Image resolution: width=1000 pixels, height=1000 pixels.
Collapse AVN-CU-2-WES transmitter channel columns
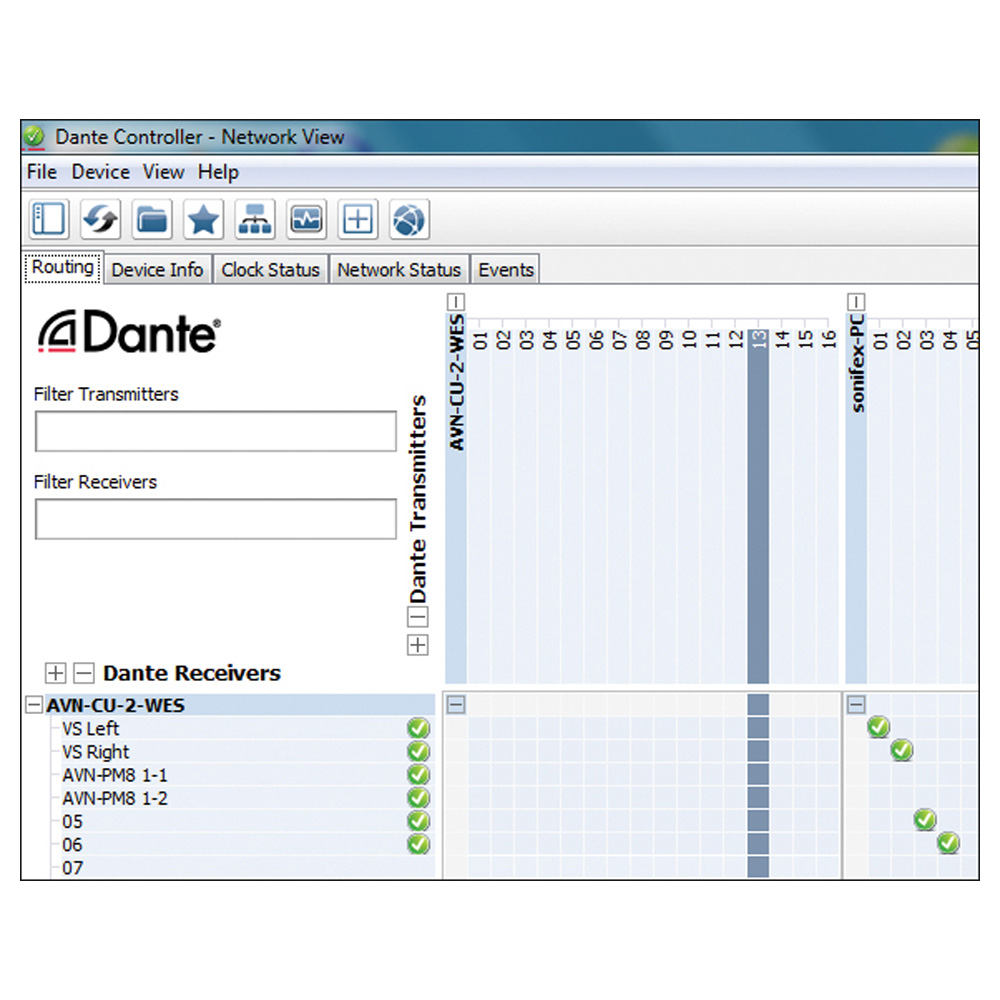pyautogui.click(x=456, y=302)
